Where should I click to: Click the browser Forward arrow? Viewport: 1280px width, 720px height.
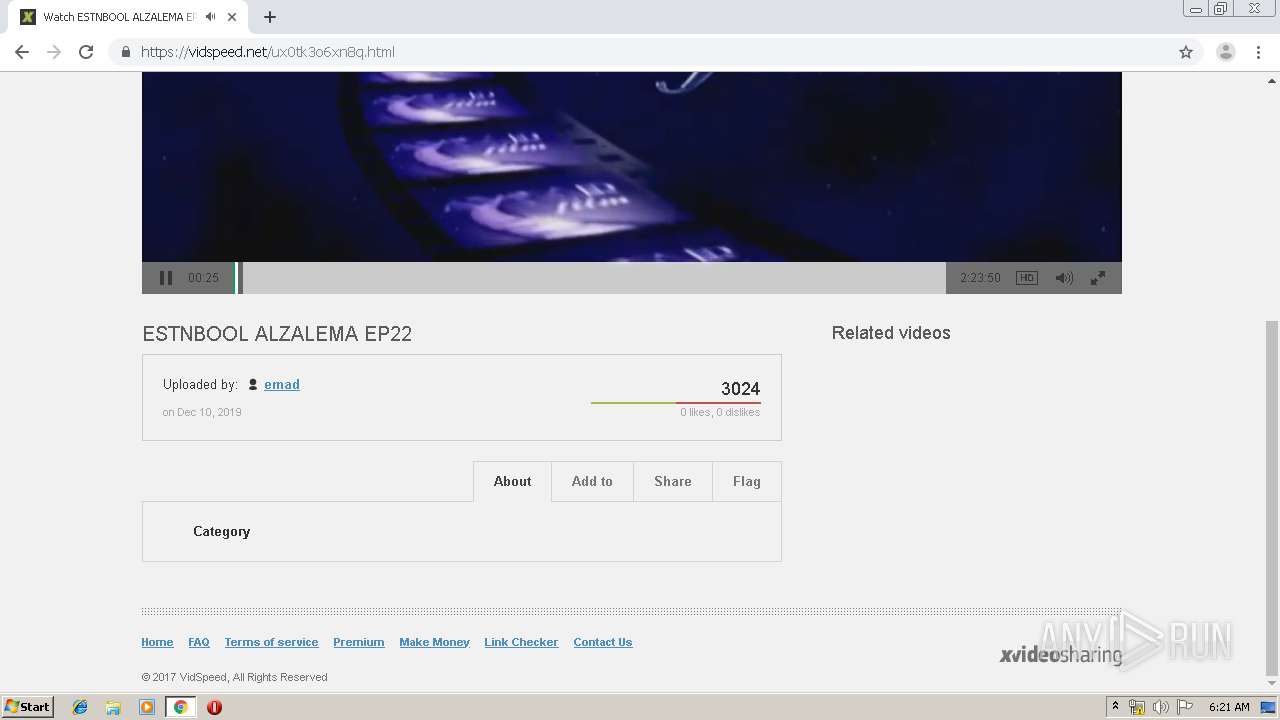(54, 52)
